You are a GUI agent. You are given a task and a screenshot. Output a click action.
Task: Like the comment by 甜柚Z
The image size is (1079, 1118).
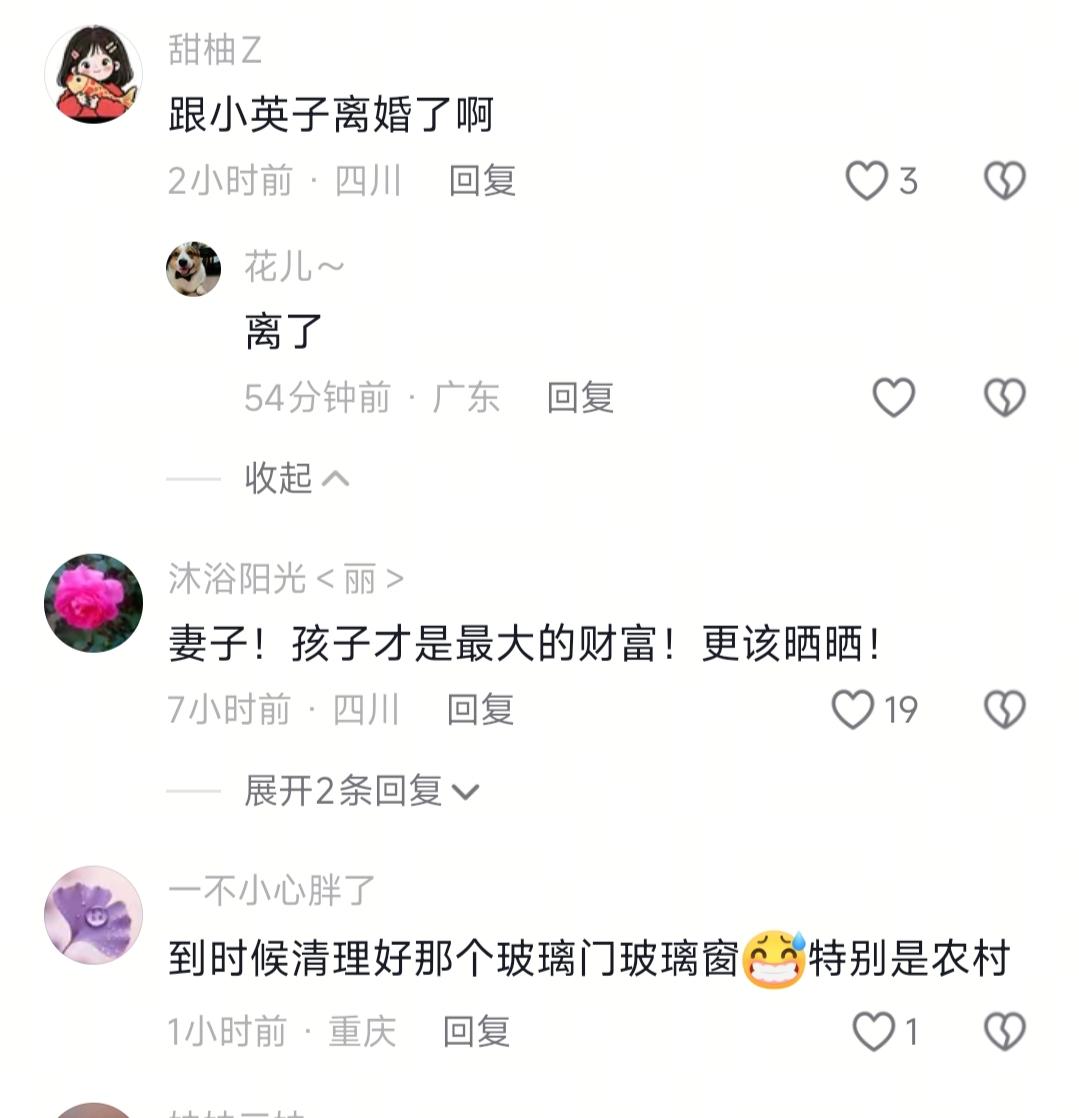866,180
